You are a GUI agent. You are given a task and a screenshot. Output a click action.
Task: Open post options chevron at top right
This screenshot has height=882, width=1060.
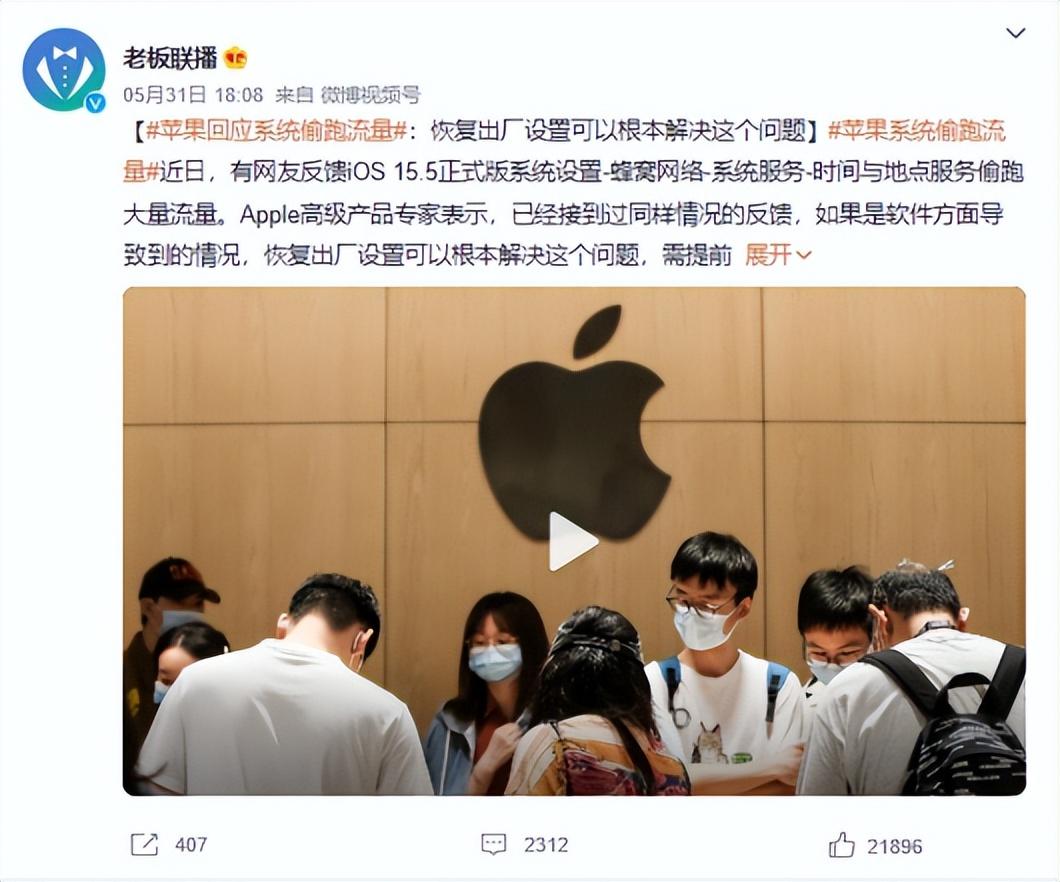(x=1015, y=32)
